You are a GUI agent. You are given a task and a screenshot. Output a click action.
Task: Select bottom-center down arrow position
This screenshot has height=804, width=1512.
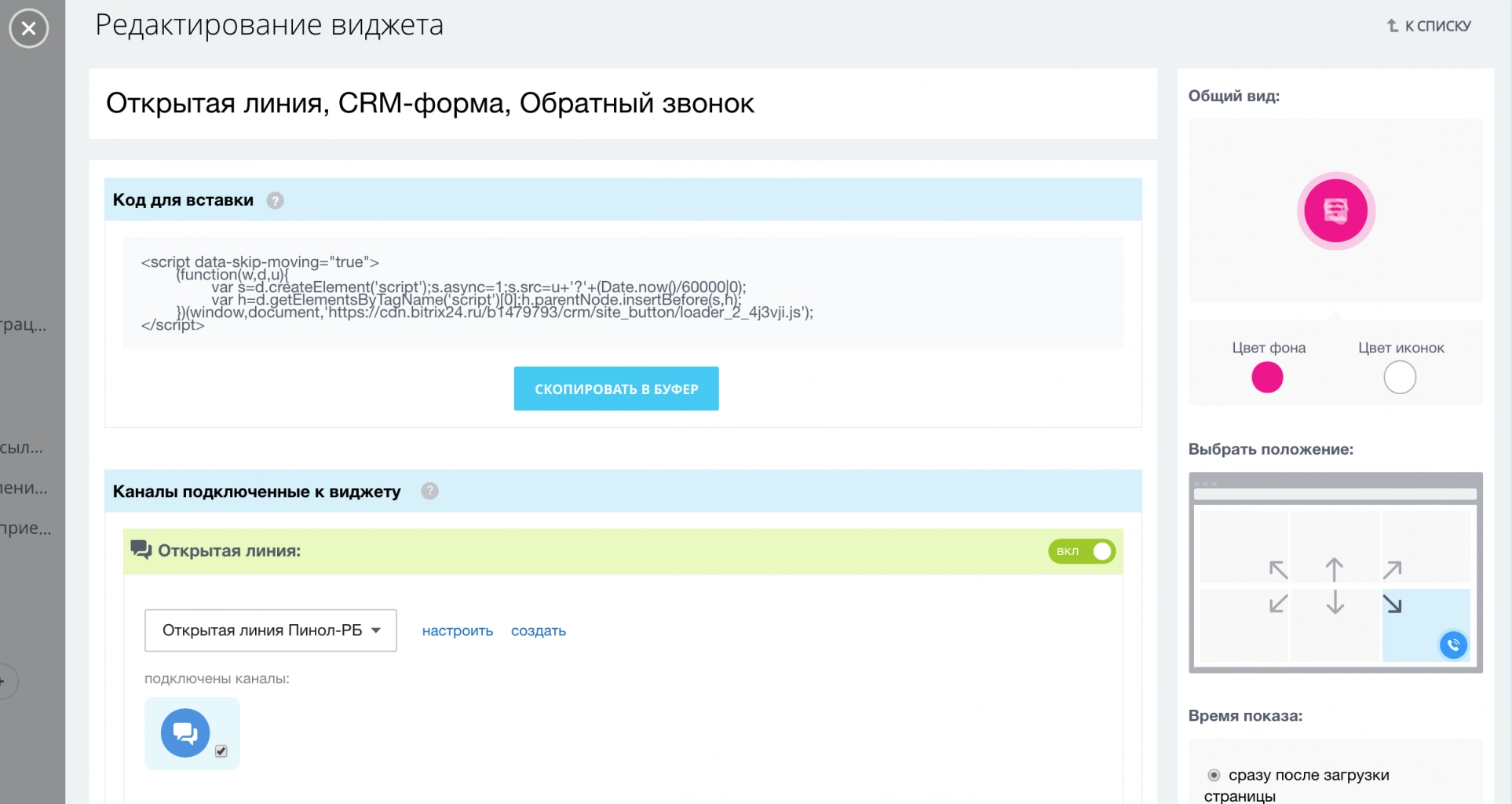[1335, 602]
